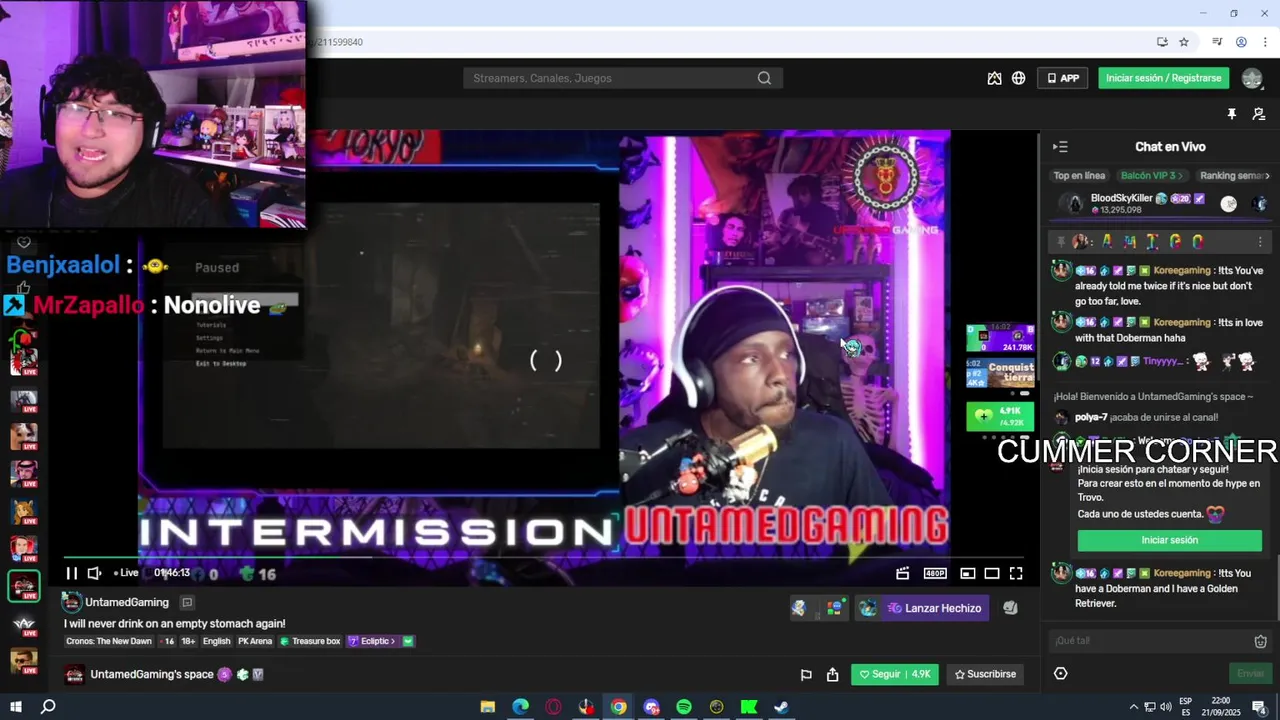Image resolution: width=1280 pixels, height=720 pixels.
Task: Toggle theater mode in video player
Action: 992,573
